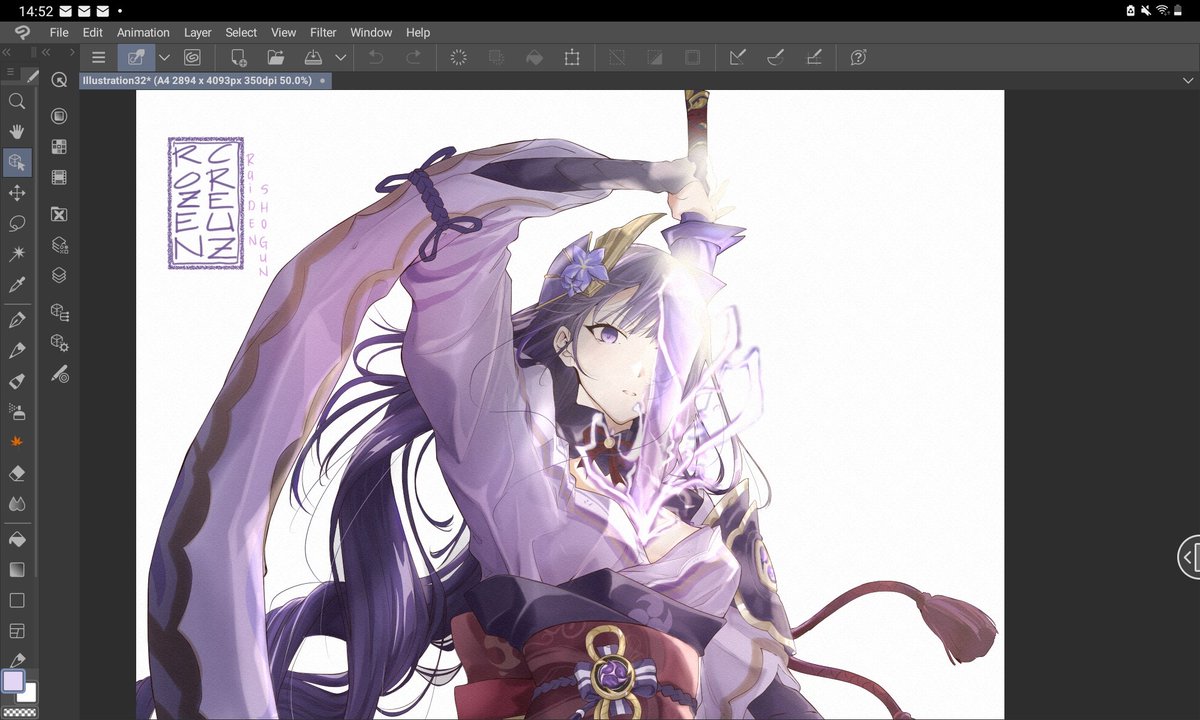The image size is (1200, 720).
Task: Undo the last action
Action: point(376,57)
